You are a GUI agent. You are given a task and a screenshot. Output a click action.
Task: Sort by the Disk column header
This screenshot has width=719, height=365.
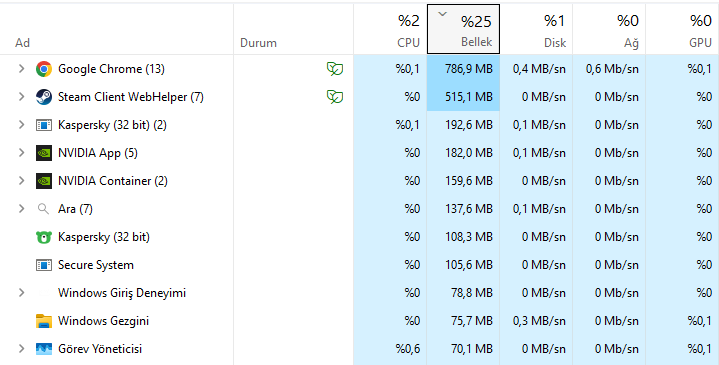pos(536,29)
